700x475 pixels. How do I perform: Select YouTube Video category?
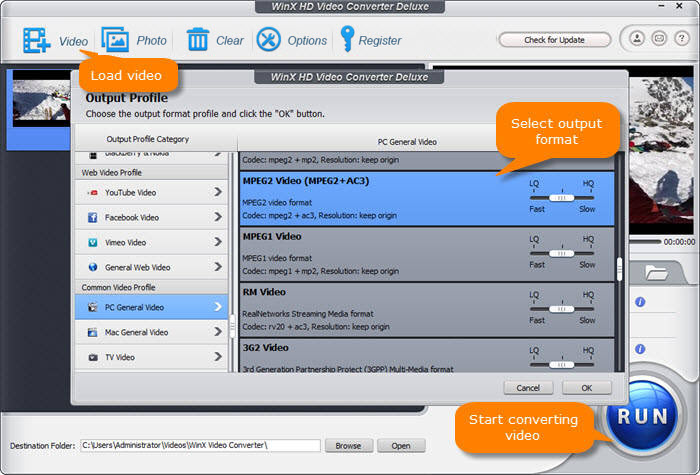coord(151,192)
